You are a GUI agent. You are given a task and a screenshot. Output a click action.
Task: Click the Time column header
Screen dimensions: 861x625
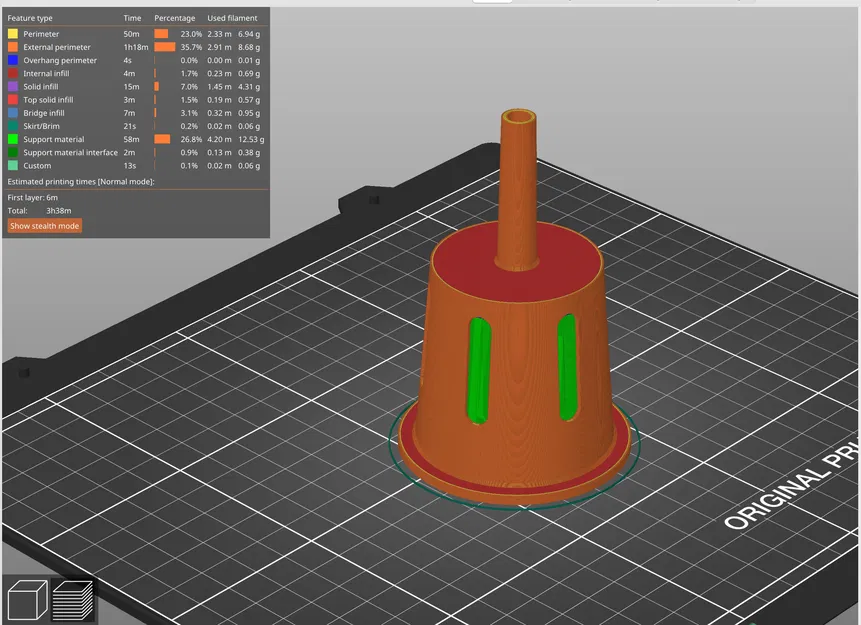[x=132, y=18]
